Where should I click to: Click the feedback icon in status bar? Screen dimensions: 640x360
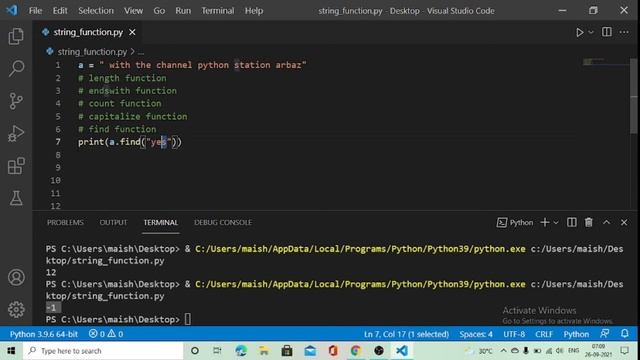tap(604, 333)
